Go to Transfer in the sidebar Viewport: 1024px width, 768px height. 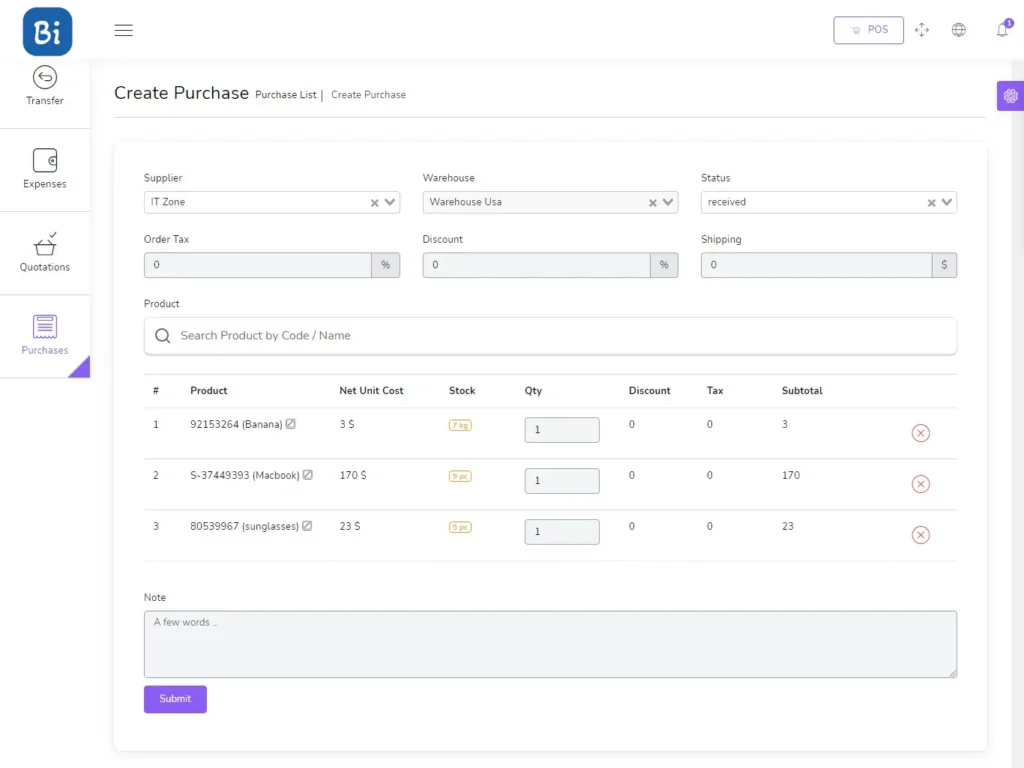[44, 86]
